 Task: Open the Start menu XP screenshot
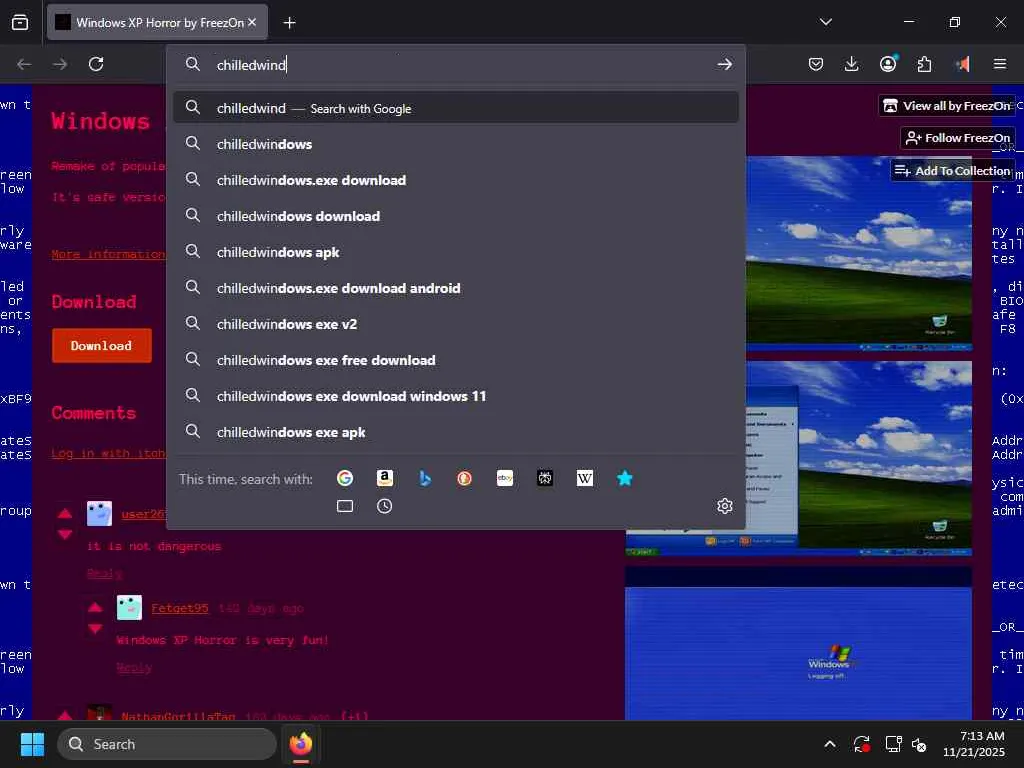point(799,458)
